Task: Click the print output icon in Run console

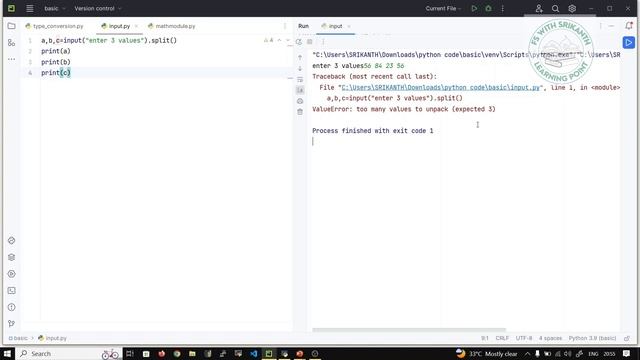Action: coord(300,101)
